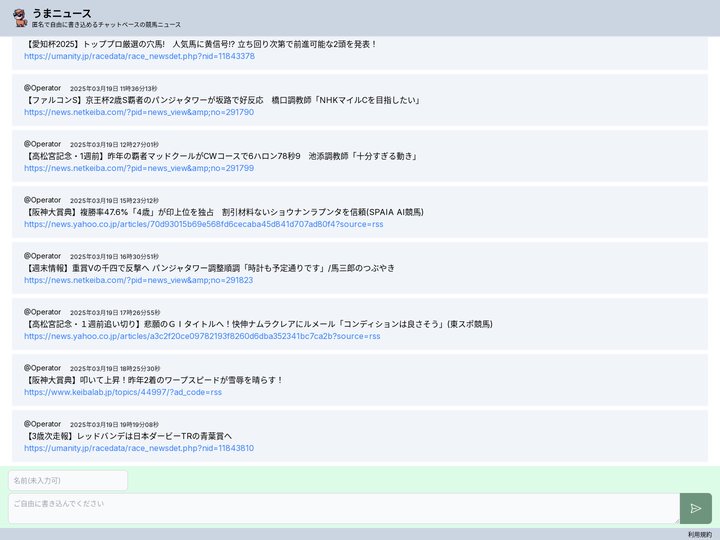Select the 高松宮記念・1週前 マッドクール headline
The width and height of the screenshot is (720, 540).
click(221, 156)
